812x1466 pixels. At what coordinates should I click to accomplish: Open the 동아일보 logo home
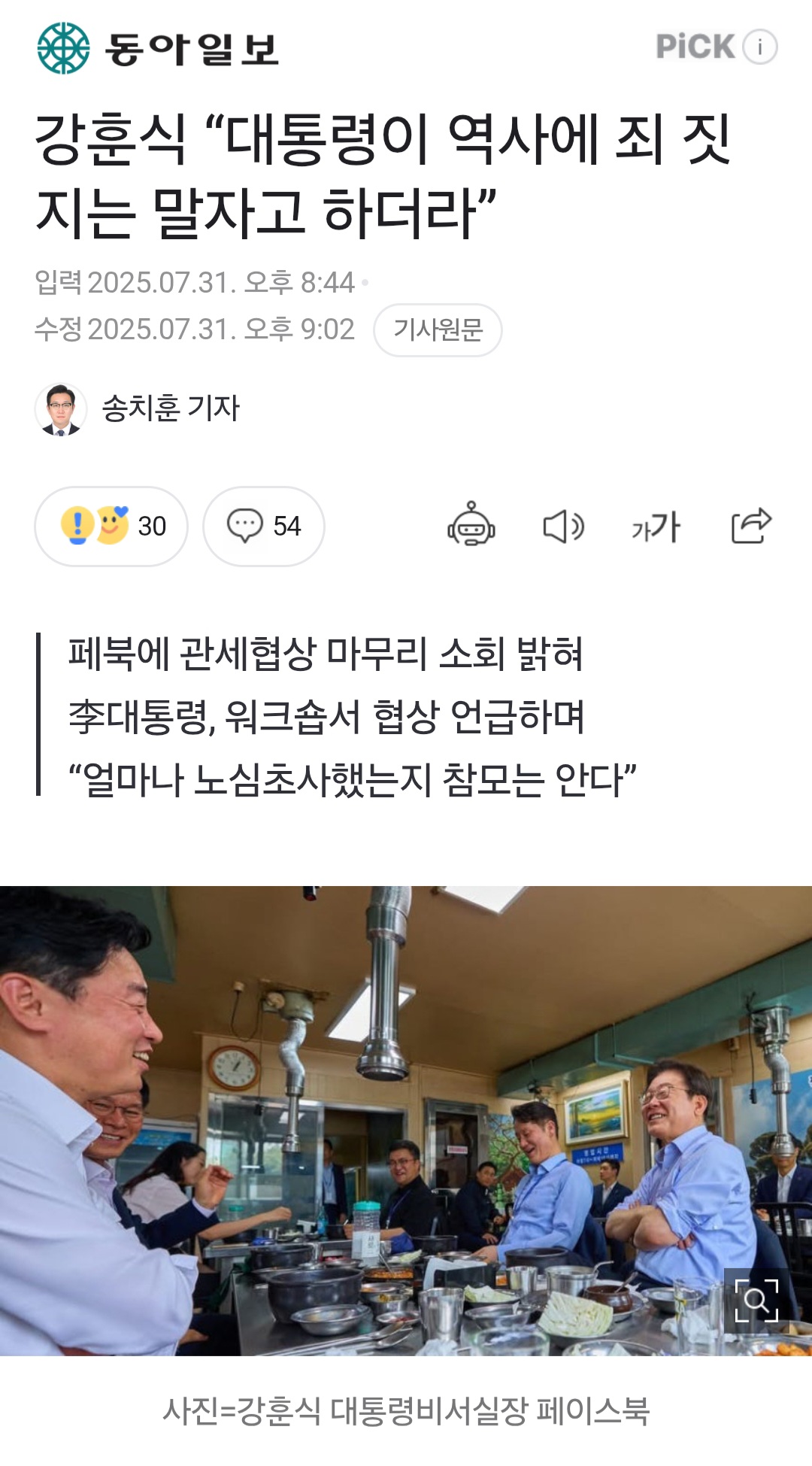pyautogui.click(x=63, y=47)
